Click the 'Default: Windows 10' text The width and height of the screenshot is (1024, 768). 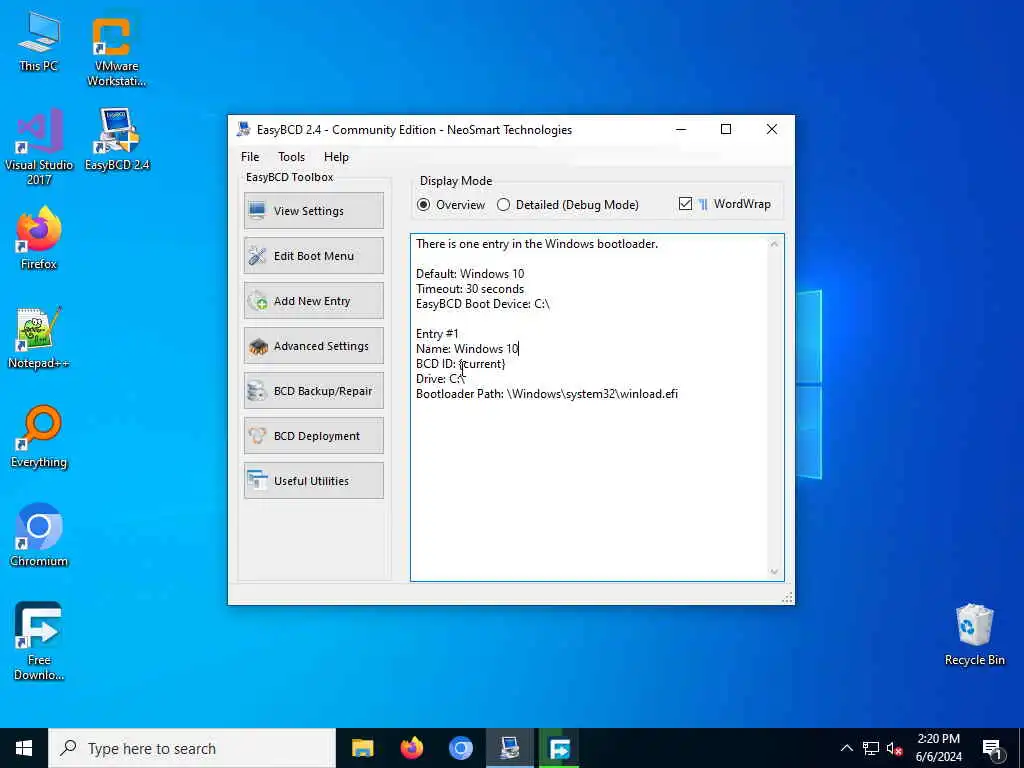470,274
